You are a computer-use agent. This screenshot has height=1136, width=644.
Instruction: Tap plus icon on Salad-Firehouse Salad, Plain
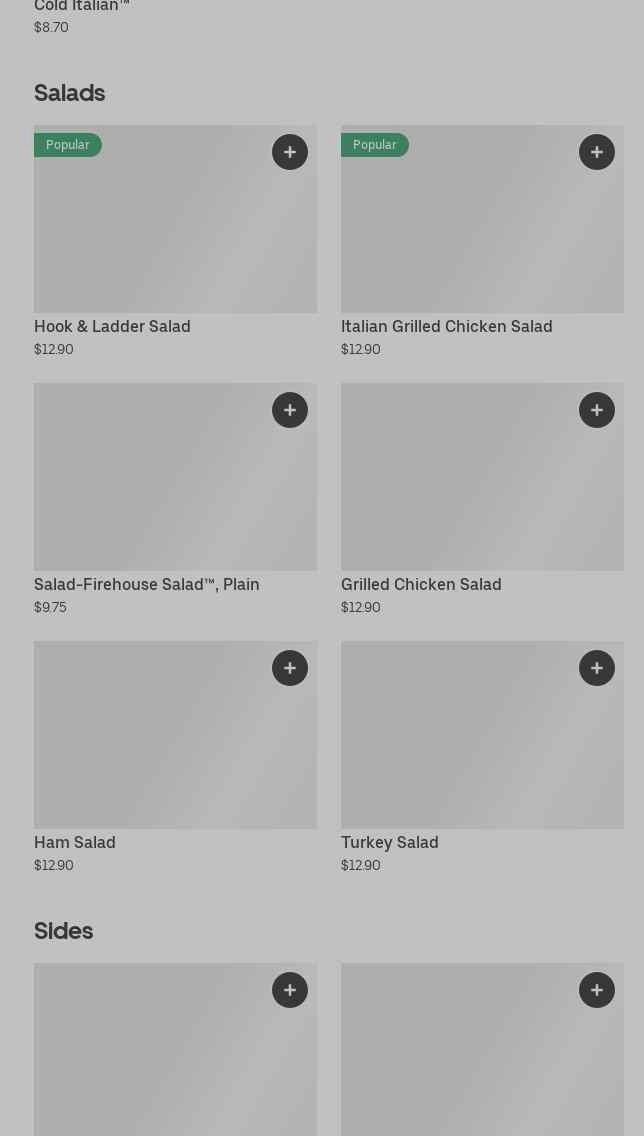pos(290,410)
